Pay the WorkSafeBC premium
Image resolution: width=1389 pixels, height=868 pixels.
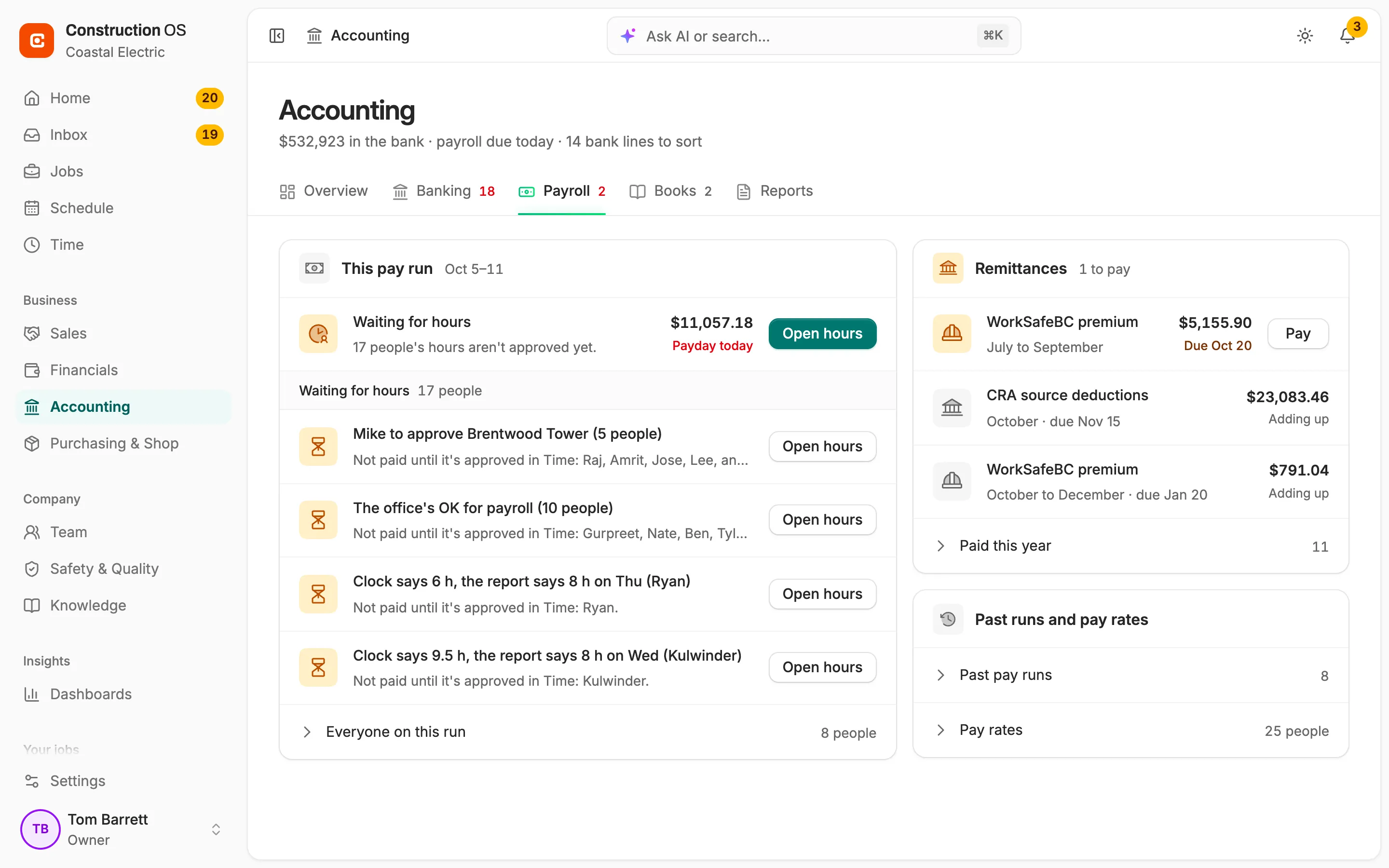coord(1298,334)
